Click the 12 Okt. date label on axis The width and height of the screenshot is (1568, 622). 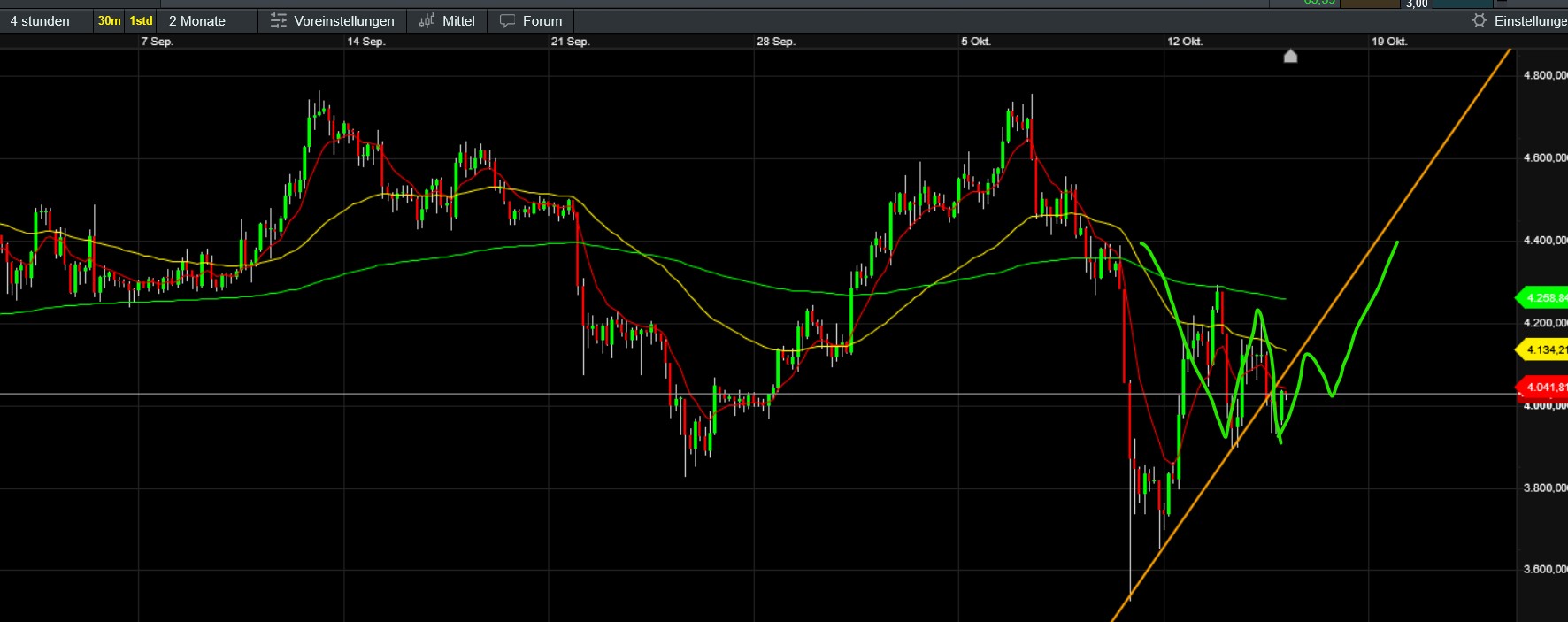click(1184, 42)
